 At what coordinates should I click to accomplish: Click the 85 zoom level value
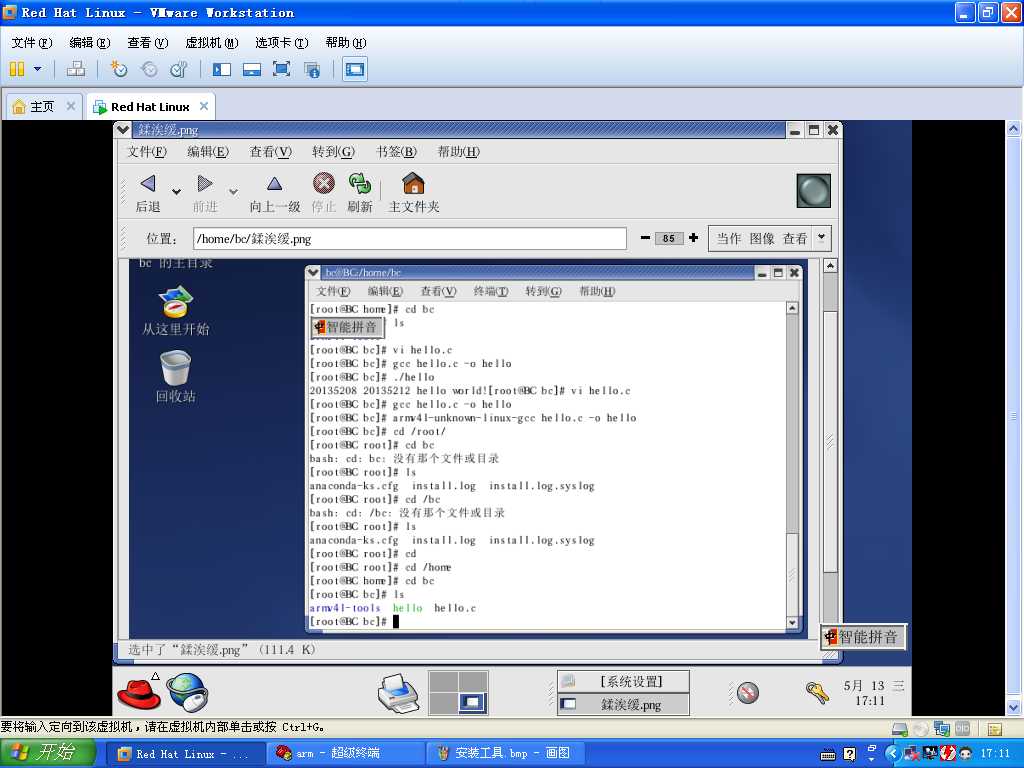(669, 238)
